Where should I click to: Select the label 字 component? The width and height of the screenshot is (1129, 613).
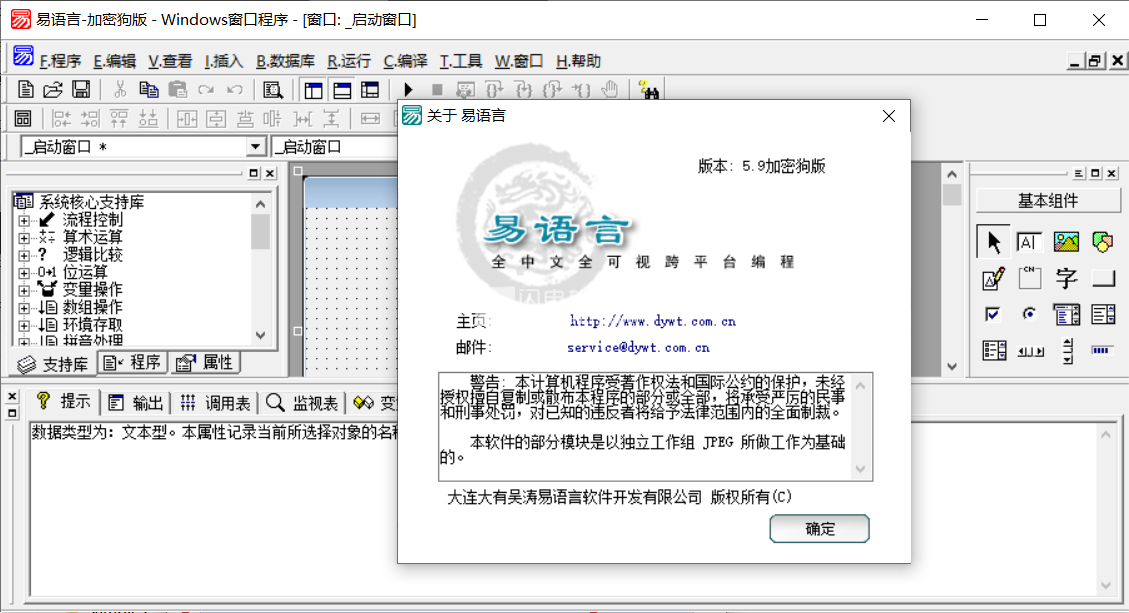[1066, 278]
